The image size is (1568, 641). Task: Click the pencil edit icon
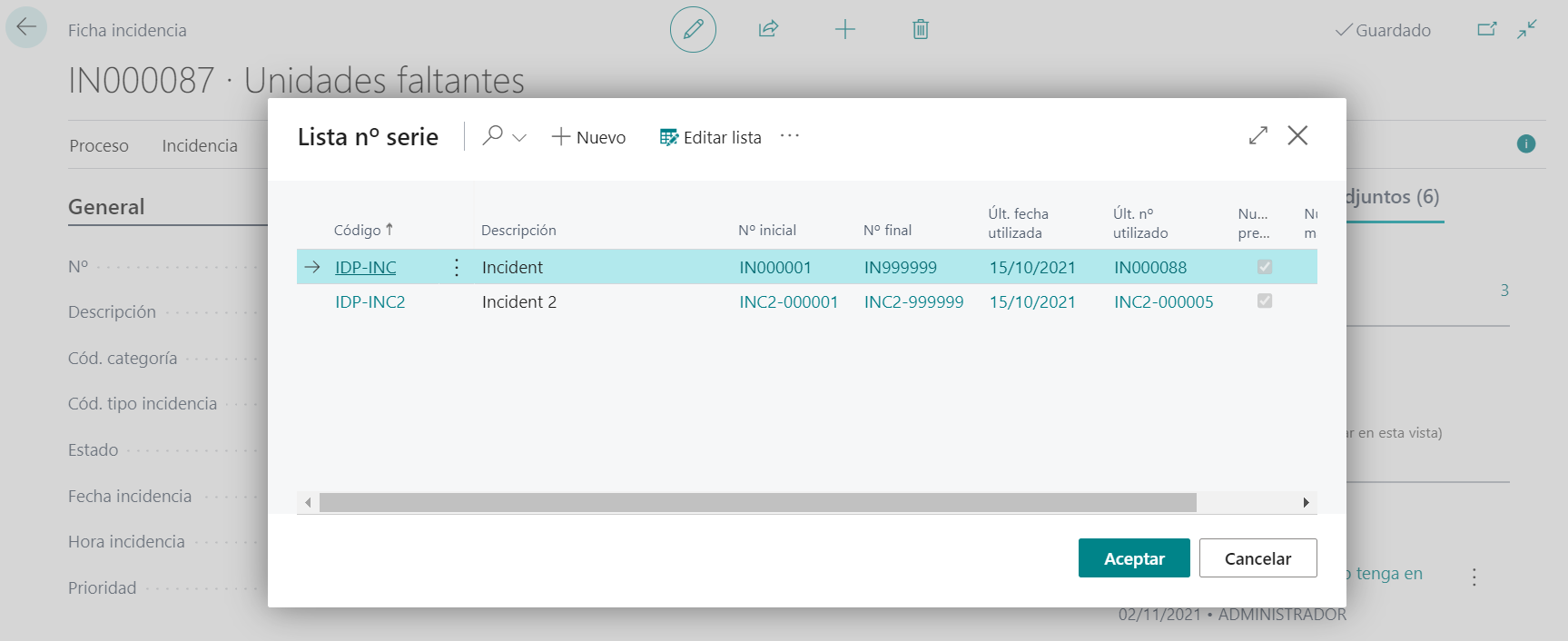(693, 30)
